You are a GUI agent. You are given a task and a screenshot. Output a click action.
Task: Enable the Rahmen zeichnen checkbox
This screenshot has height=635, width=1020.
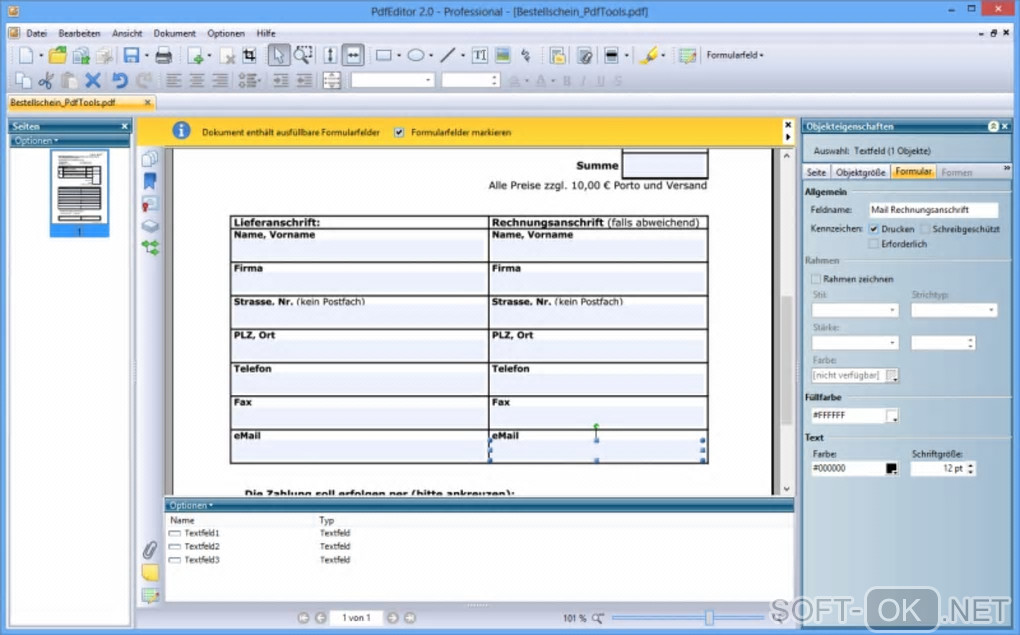pos(816,279)
